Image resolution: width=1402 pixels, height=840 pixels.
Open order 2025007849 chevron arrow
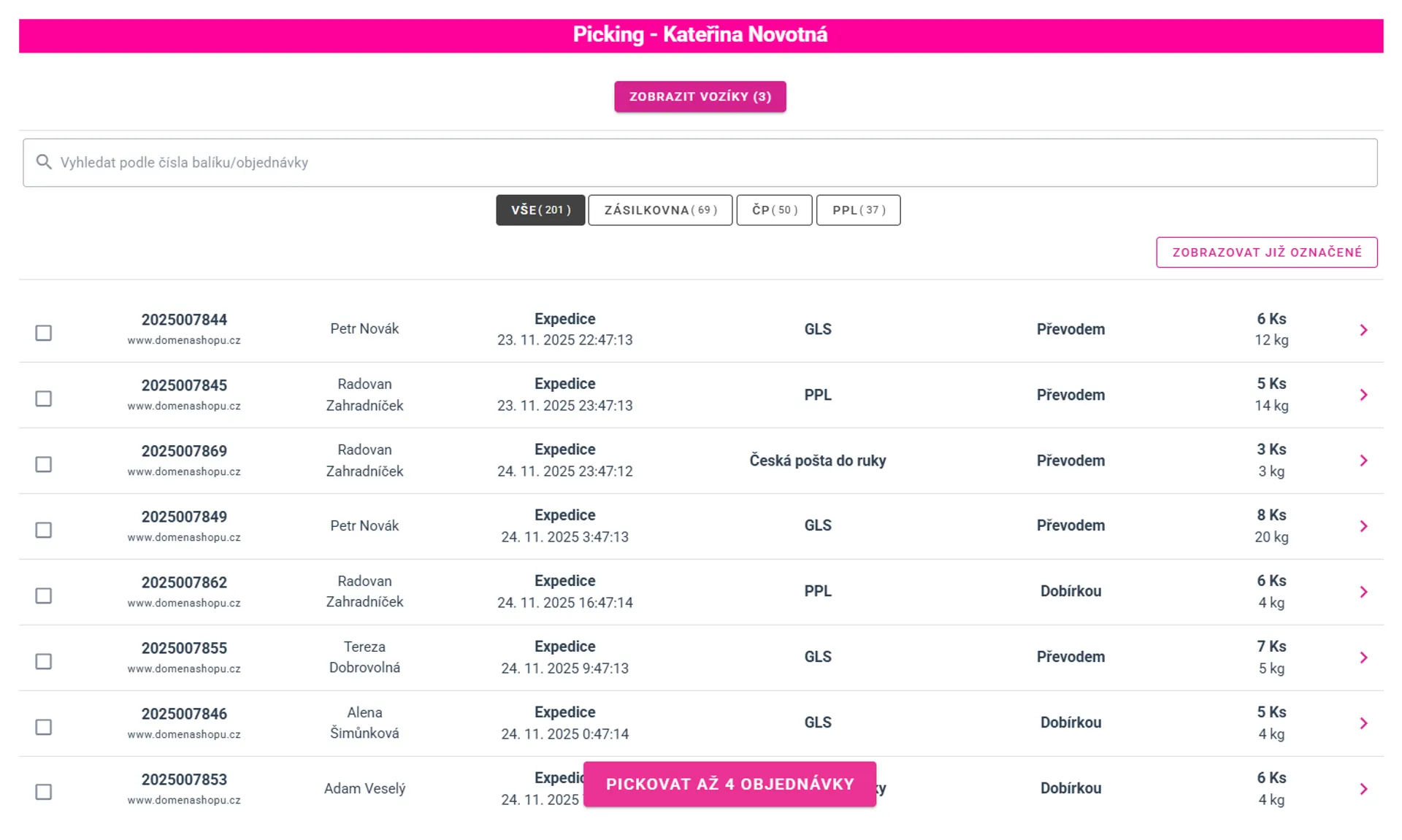(1363, 526)
